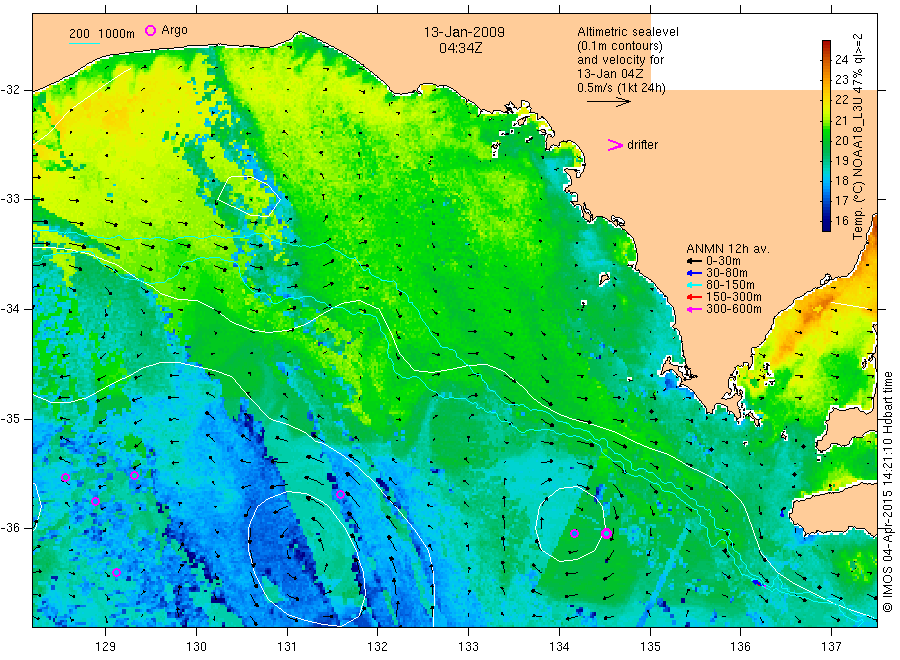Click the '133' longitude axis label
Screen dimensions: 900x660
tap(468, 647)
